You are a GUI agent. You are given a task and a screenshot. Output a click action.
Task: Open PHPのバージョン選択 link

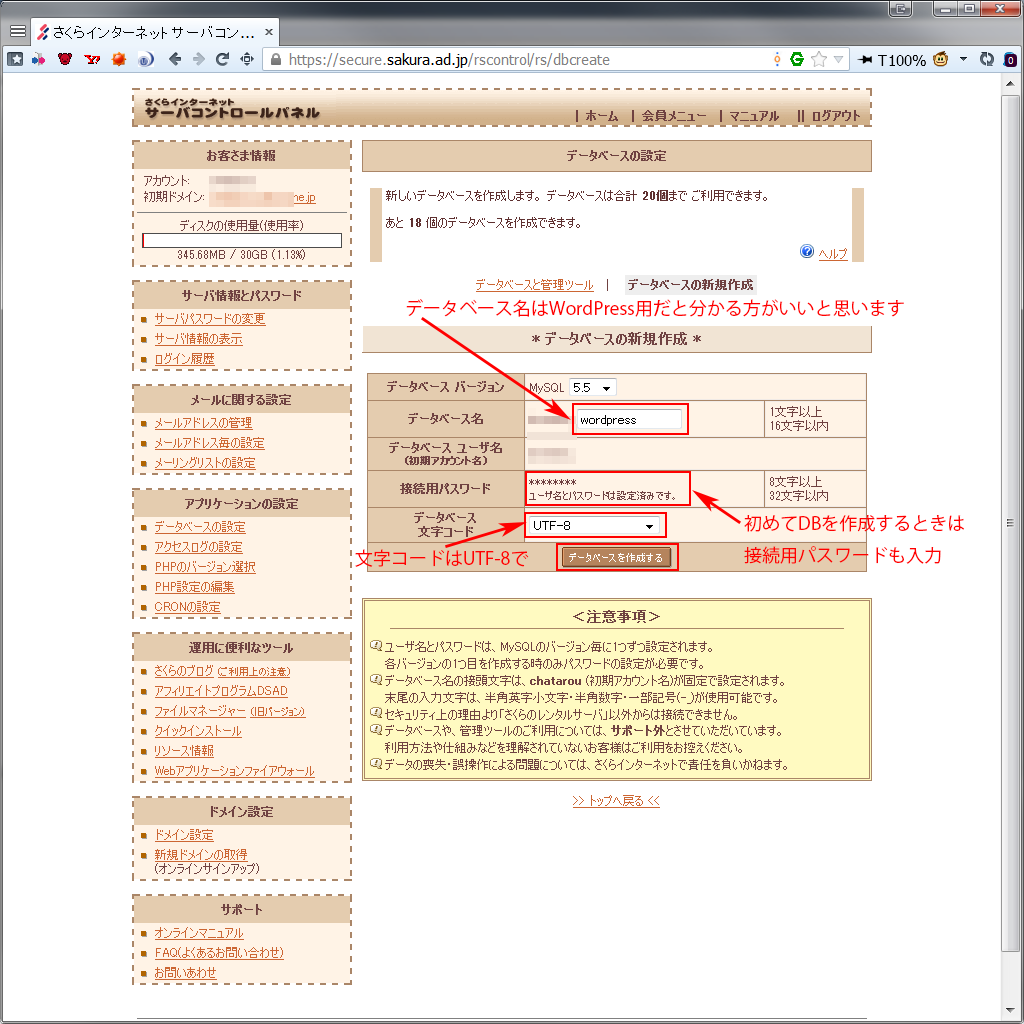pyautogui.click(x=204, y=567)
